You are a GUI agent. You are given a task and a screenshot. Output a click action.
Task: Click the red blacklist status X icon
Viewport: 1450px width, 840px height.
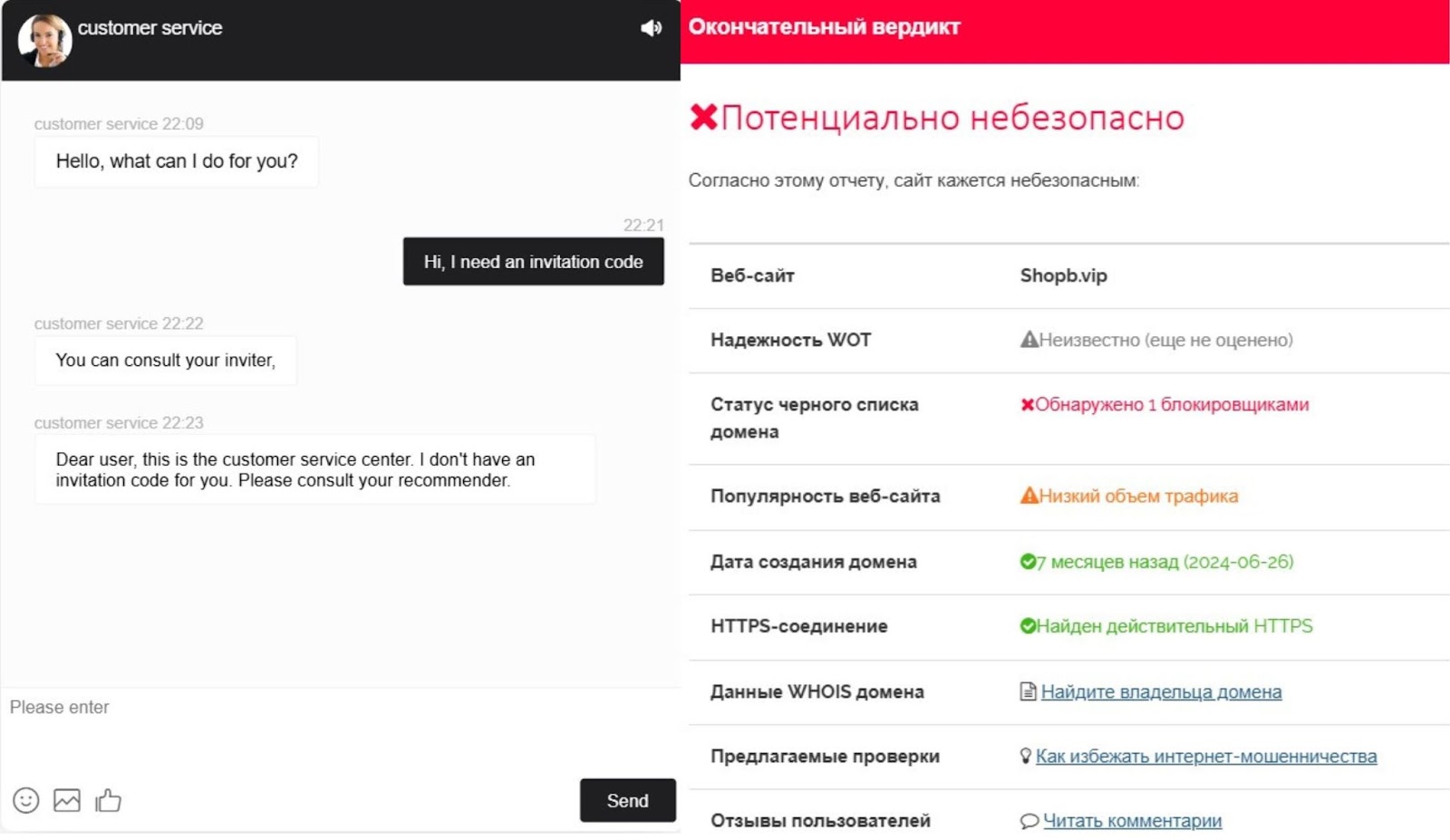point(1027,405)
